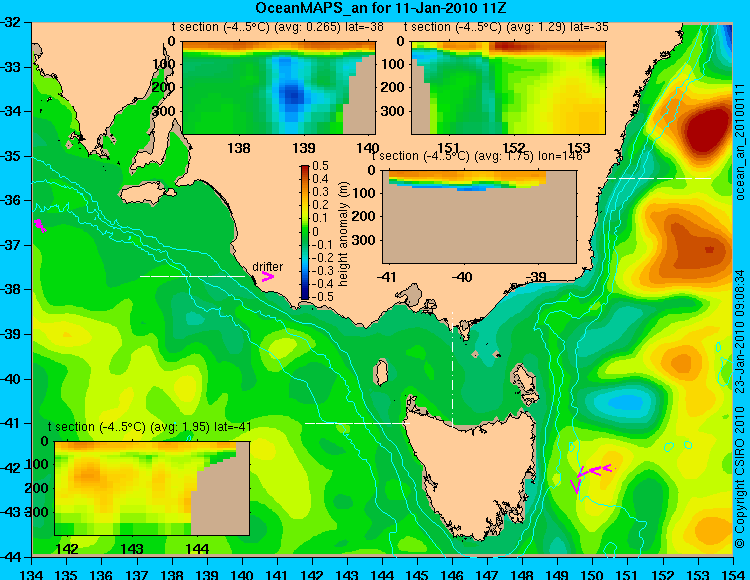Click the -40 tick under the lon=146 section
Screen dimensions: 750x580
(462, 277)
